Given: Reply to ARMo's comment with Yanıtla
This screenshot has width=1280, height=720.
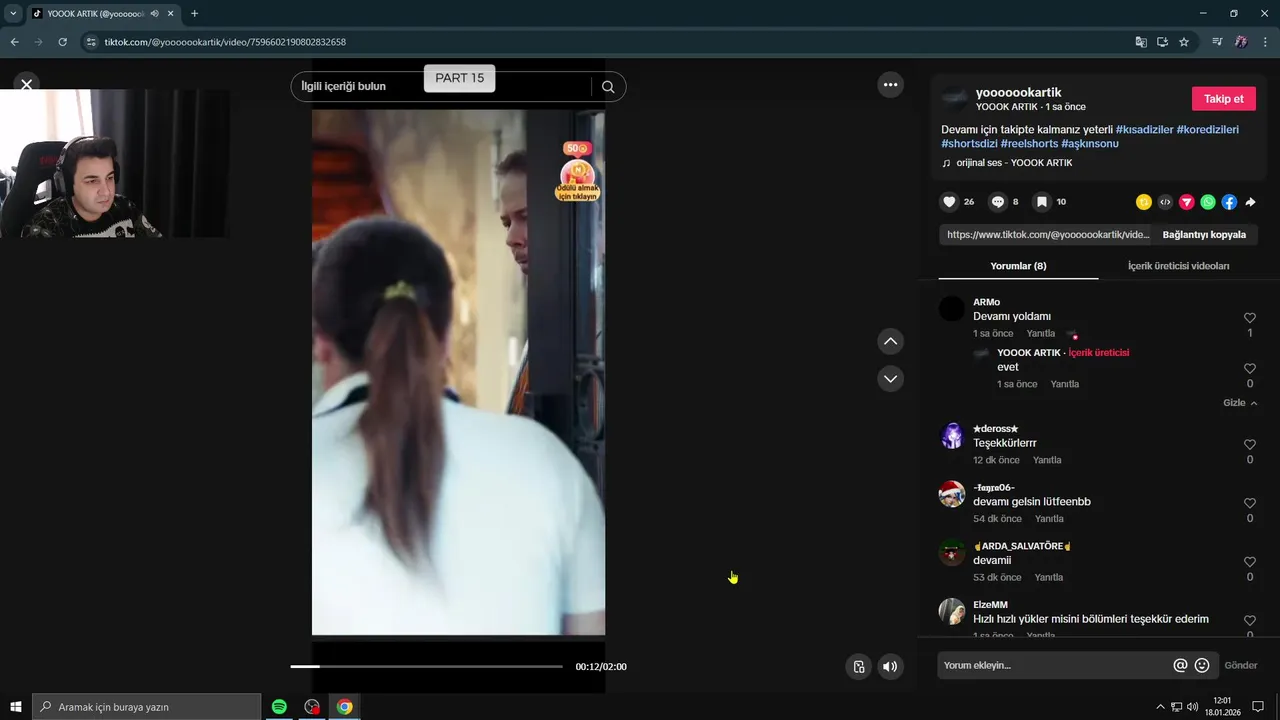Looking at the screenshot, I should point(1040,334).
